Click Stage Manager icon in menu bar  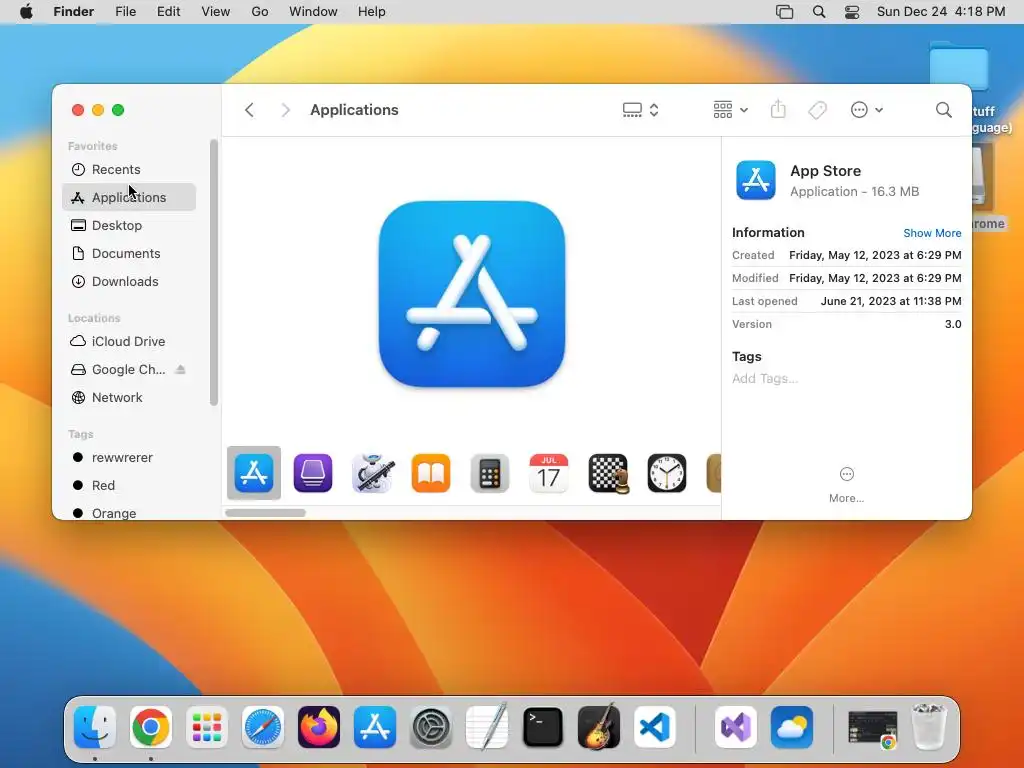click(x=784, y=12)
